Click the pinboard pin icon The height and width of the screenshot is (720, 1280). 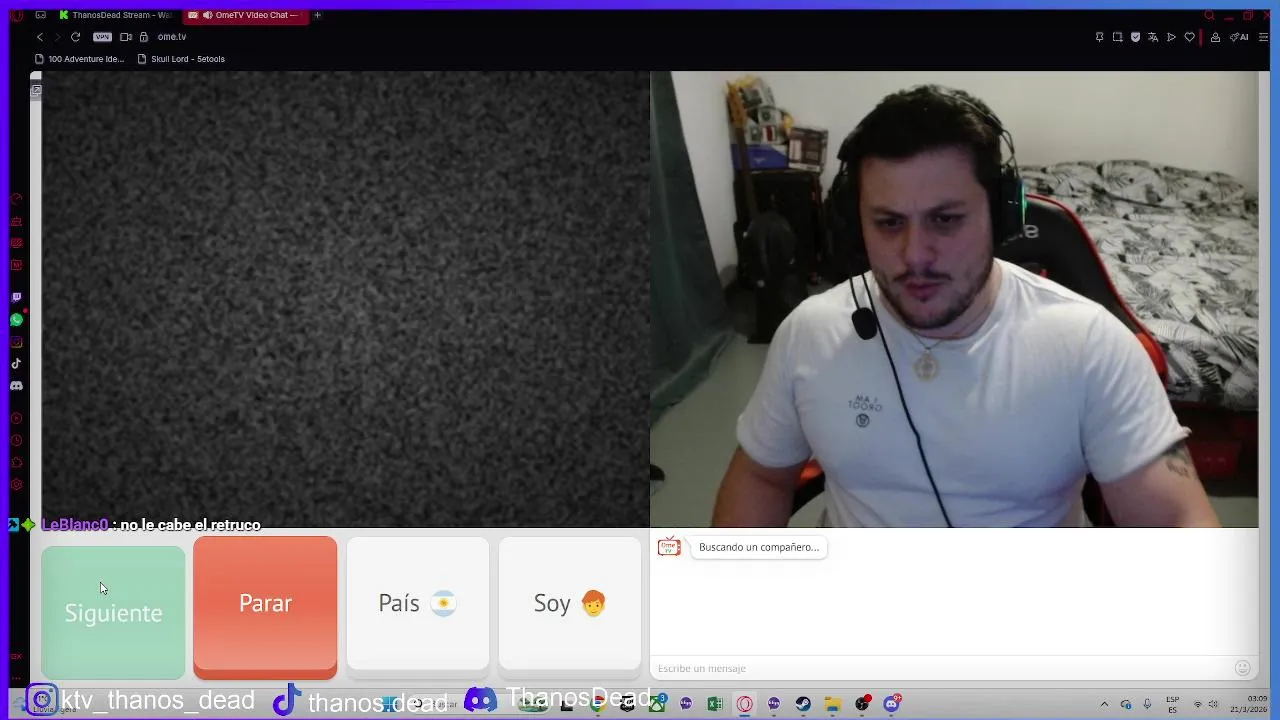(x=1099, y=37)
